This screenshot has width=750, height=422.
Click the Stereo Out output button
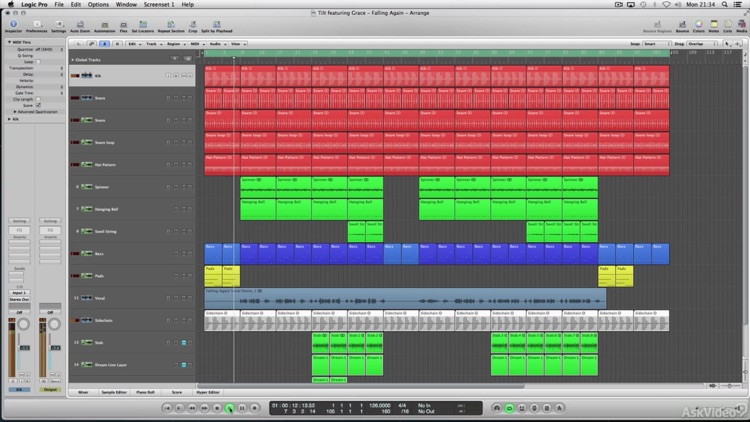pos(19,299)
